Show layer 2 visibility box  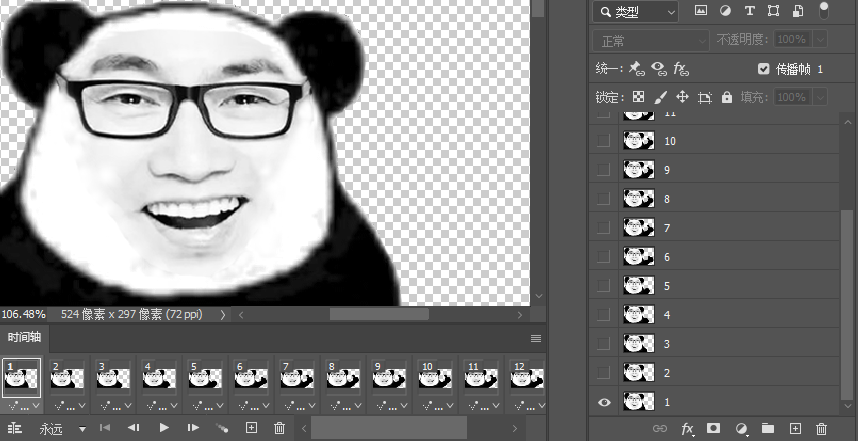pyautogui.click(x=604, y=373)
